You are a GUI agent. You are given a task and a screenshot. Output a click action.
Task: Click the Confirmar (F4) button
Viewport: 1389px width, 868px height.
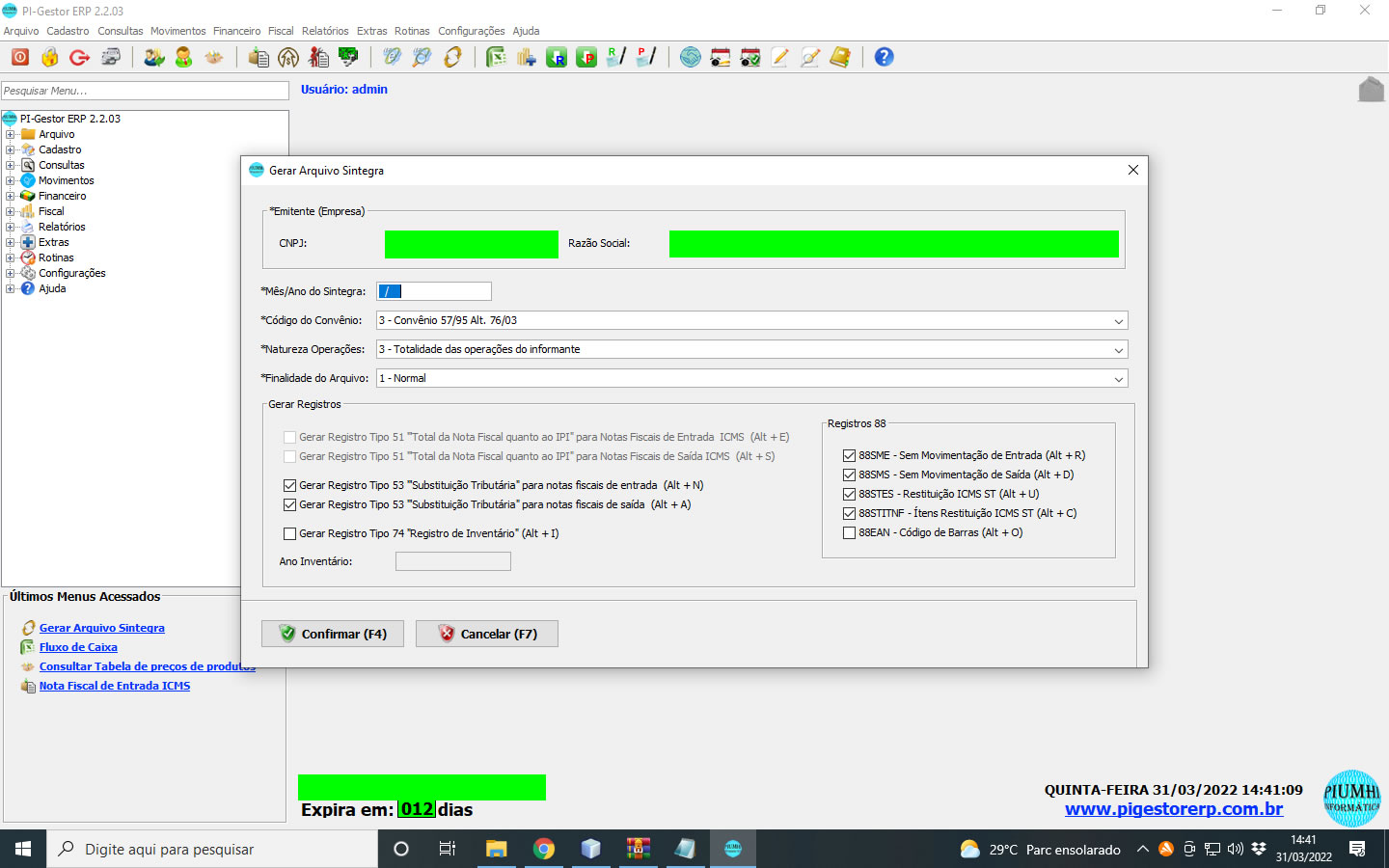[x=333, y=634]
